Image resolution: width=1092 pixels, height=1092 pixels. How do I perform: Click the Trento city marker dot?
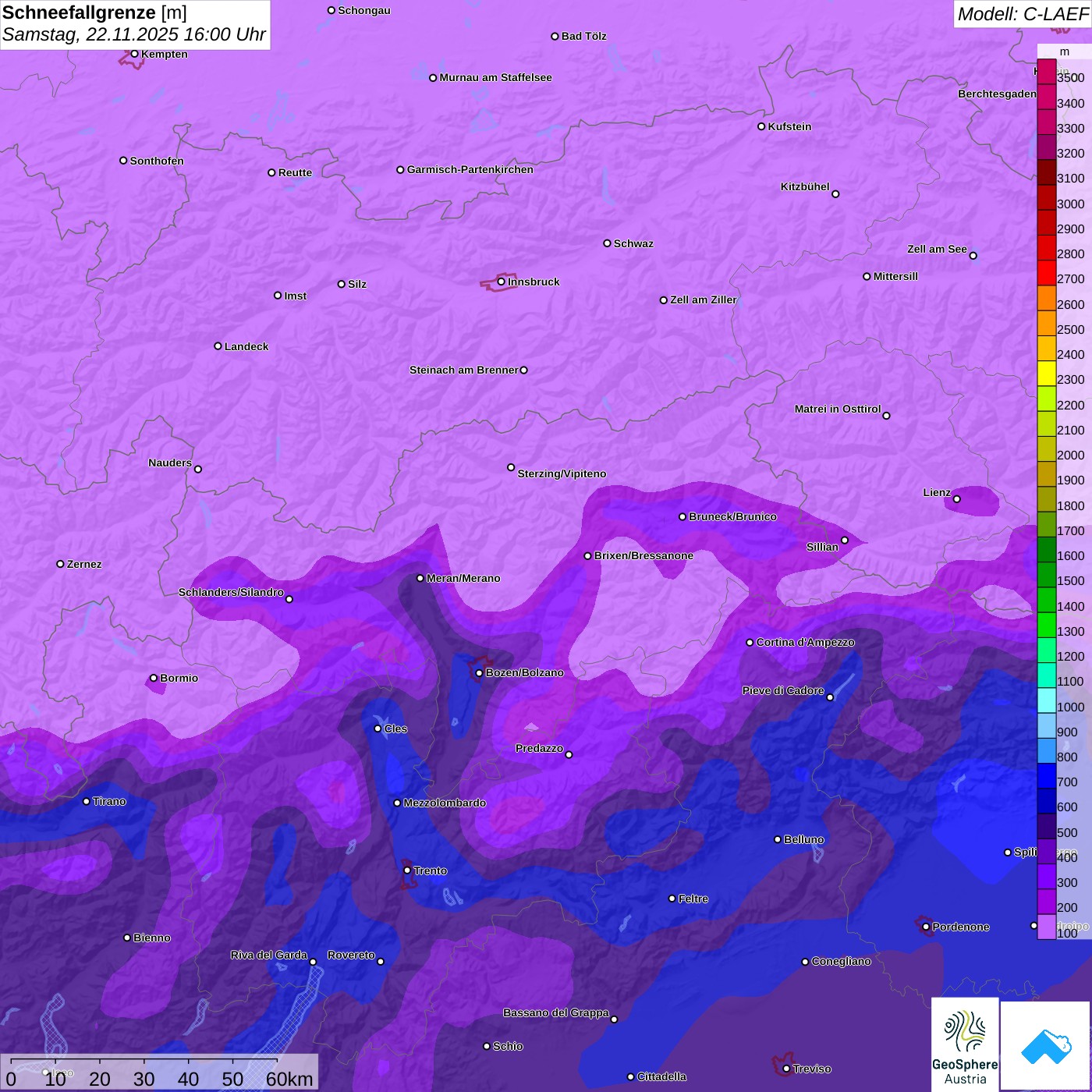(x=407, y=870)
